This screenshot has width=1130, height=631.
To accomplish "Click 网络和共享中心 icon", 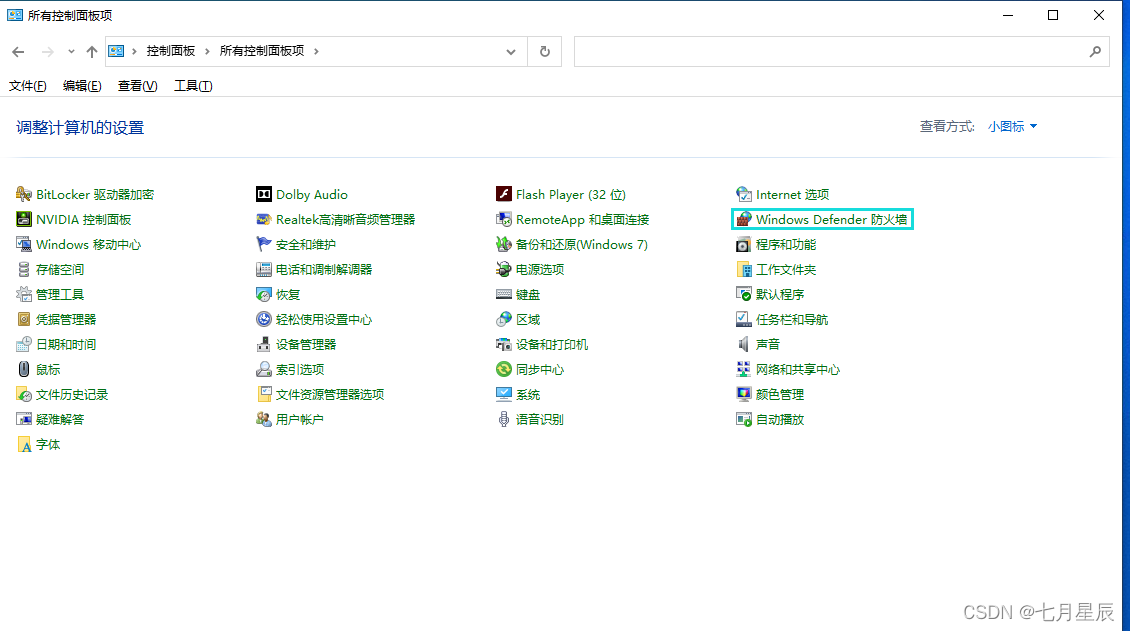I will click(x=744, y=369).
